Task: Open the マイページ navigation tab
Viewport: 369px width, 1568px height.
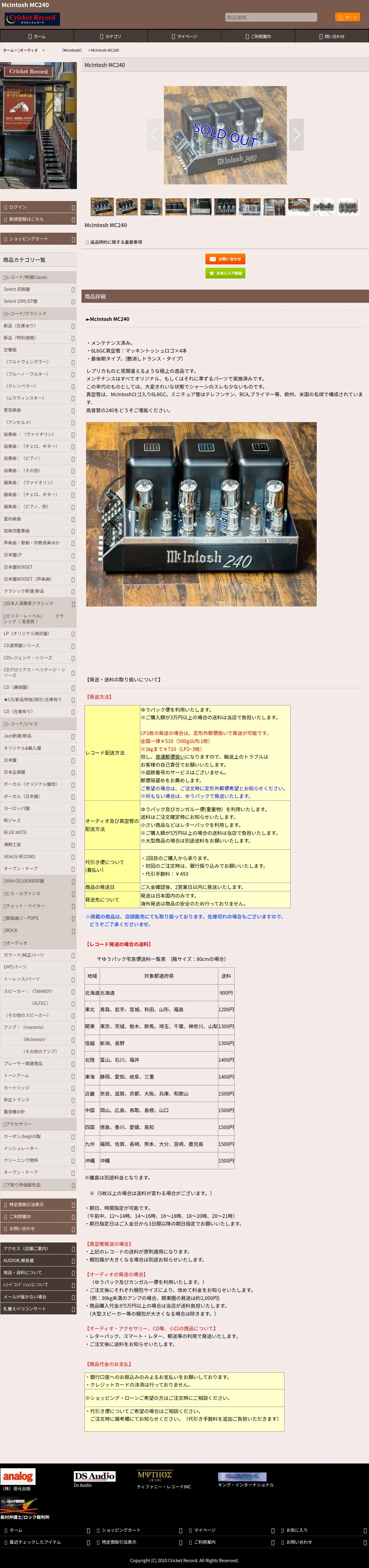Action: pos(184,37)
